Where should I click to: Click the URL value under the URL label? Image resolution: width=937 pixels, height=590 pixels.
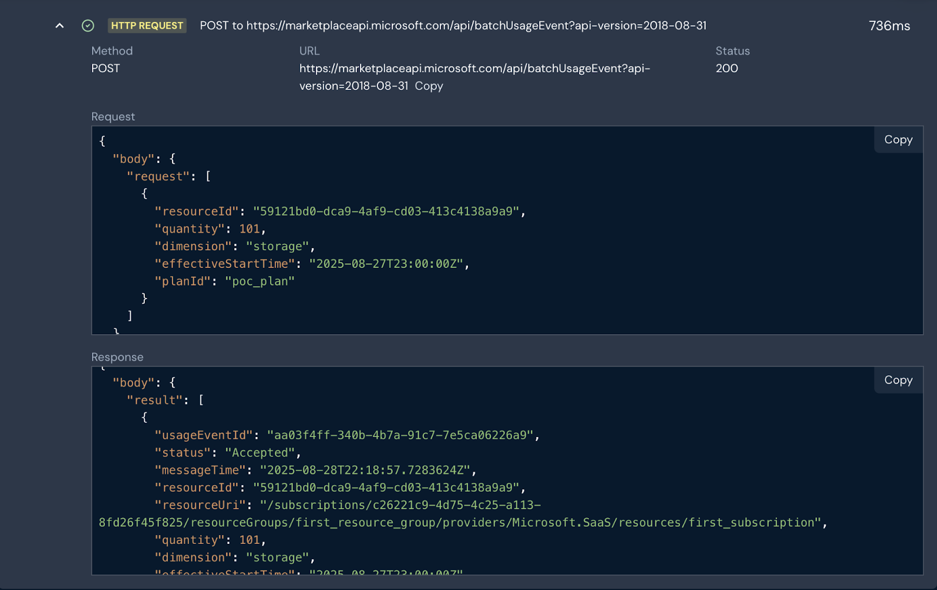click(474, 77)
